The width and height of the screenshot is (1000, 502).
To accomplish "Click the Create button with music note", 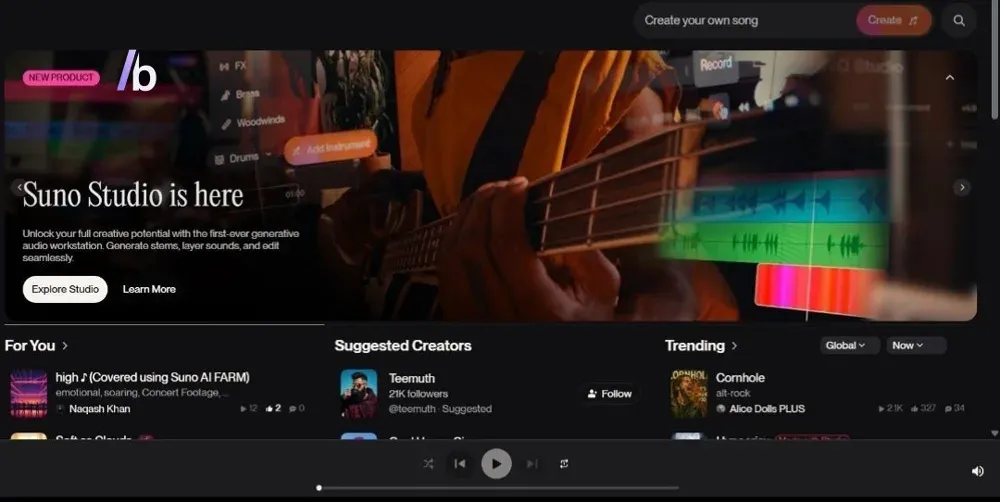I will click(x=893, y=20).
